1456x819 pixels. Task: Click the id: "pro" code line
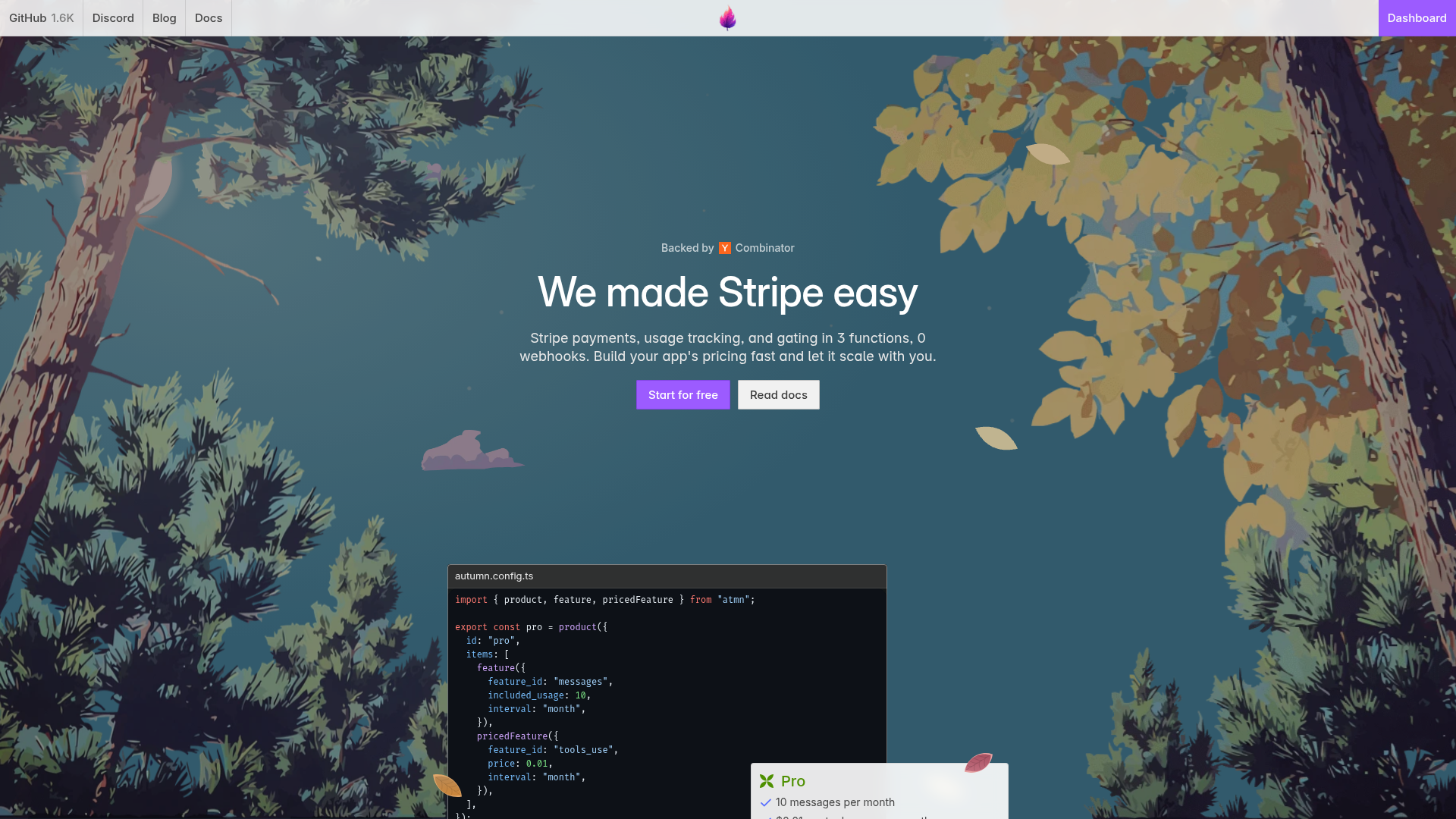pyautogui.click(x=493, y=641)
